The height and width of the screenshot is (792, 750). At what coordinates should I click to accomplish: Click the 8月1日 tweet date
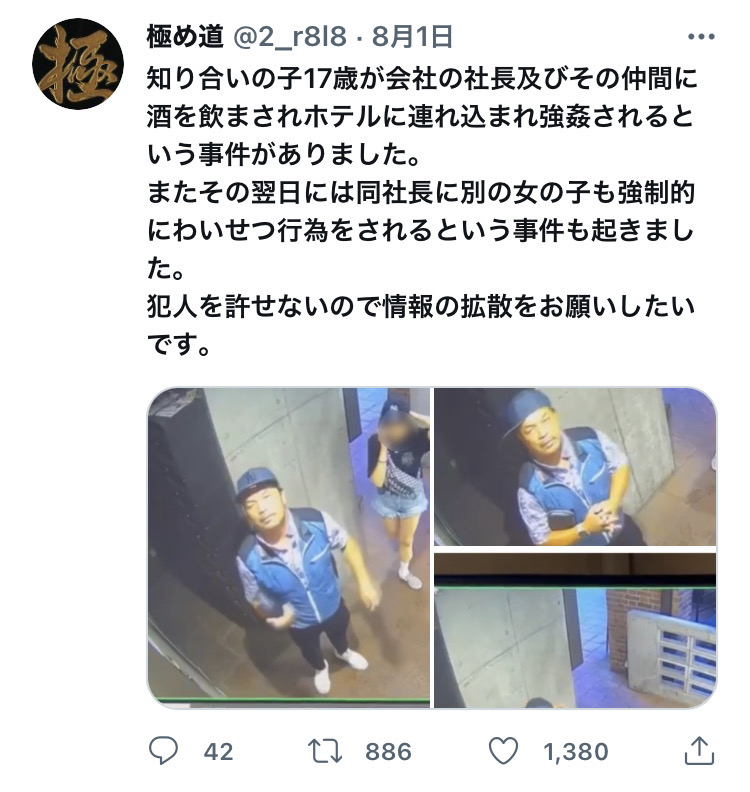tap(412, 37)
